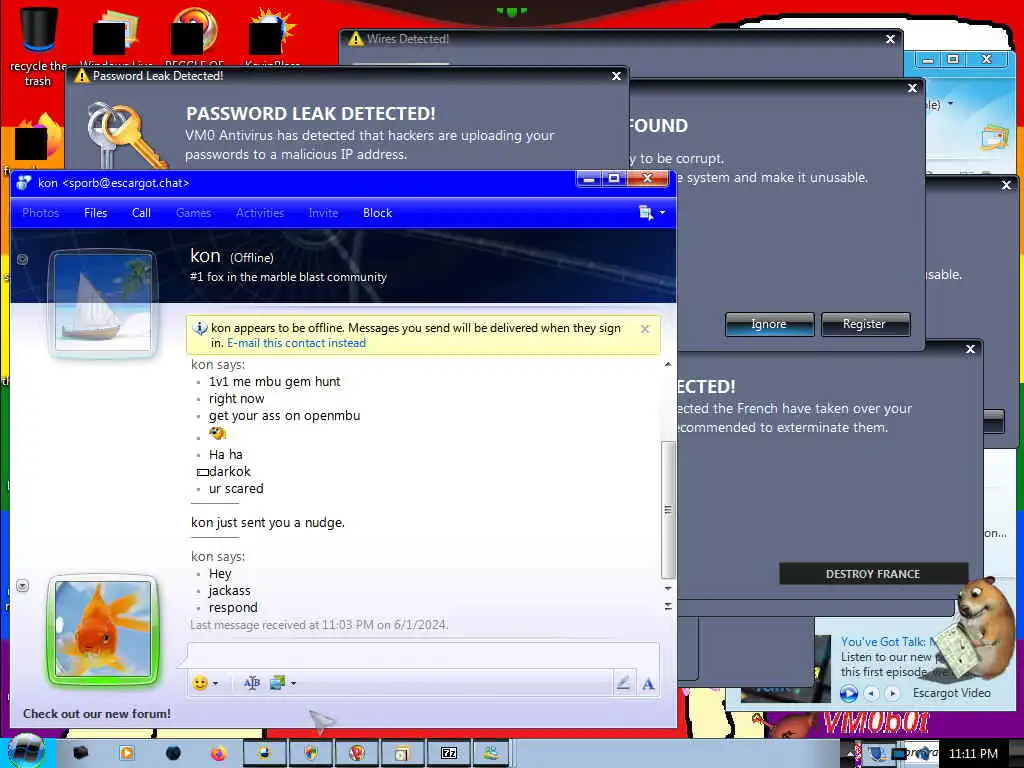Open the 7z taskbar button
Screen dimensions: 1024x768
(449, 754)
